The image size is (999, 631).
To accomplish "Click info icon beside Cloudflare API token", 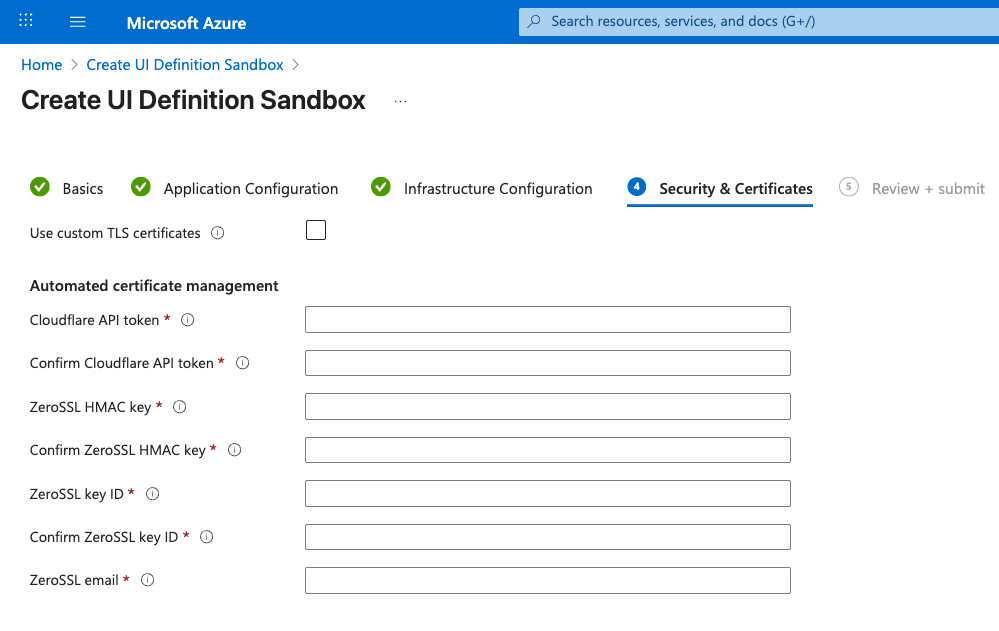I will pos(187,320).
